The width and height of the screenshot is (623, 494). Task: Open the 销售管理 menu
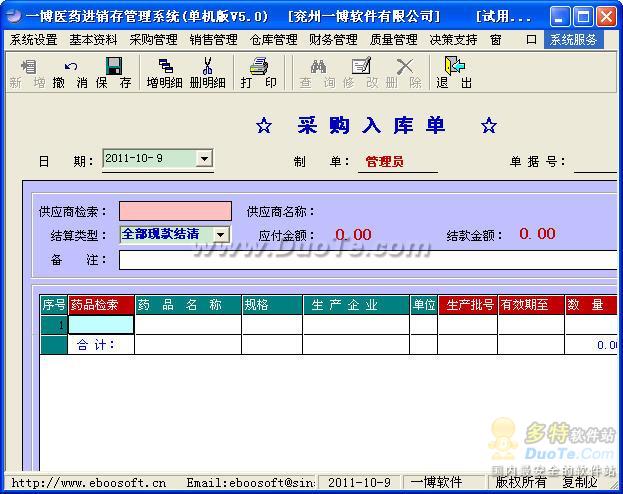213,40
